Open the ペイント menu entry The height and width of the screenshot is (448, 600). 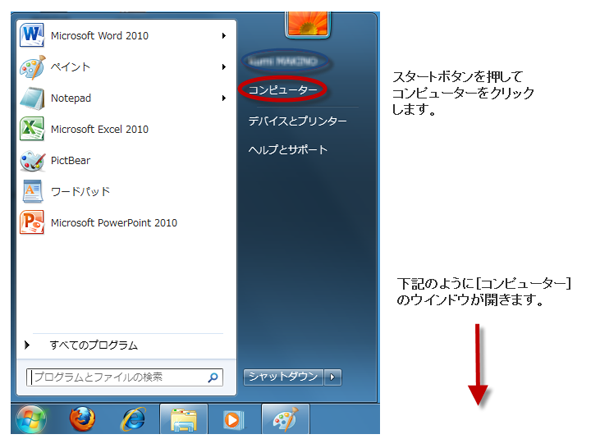pyautogui.click(x=124, y=67)
